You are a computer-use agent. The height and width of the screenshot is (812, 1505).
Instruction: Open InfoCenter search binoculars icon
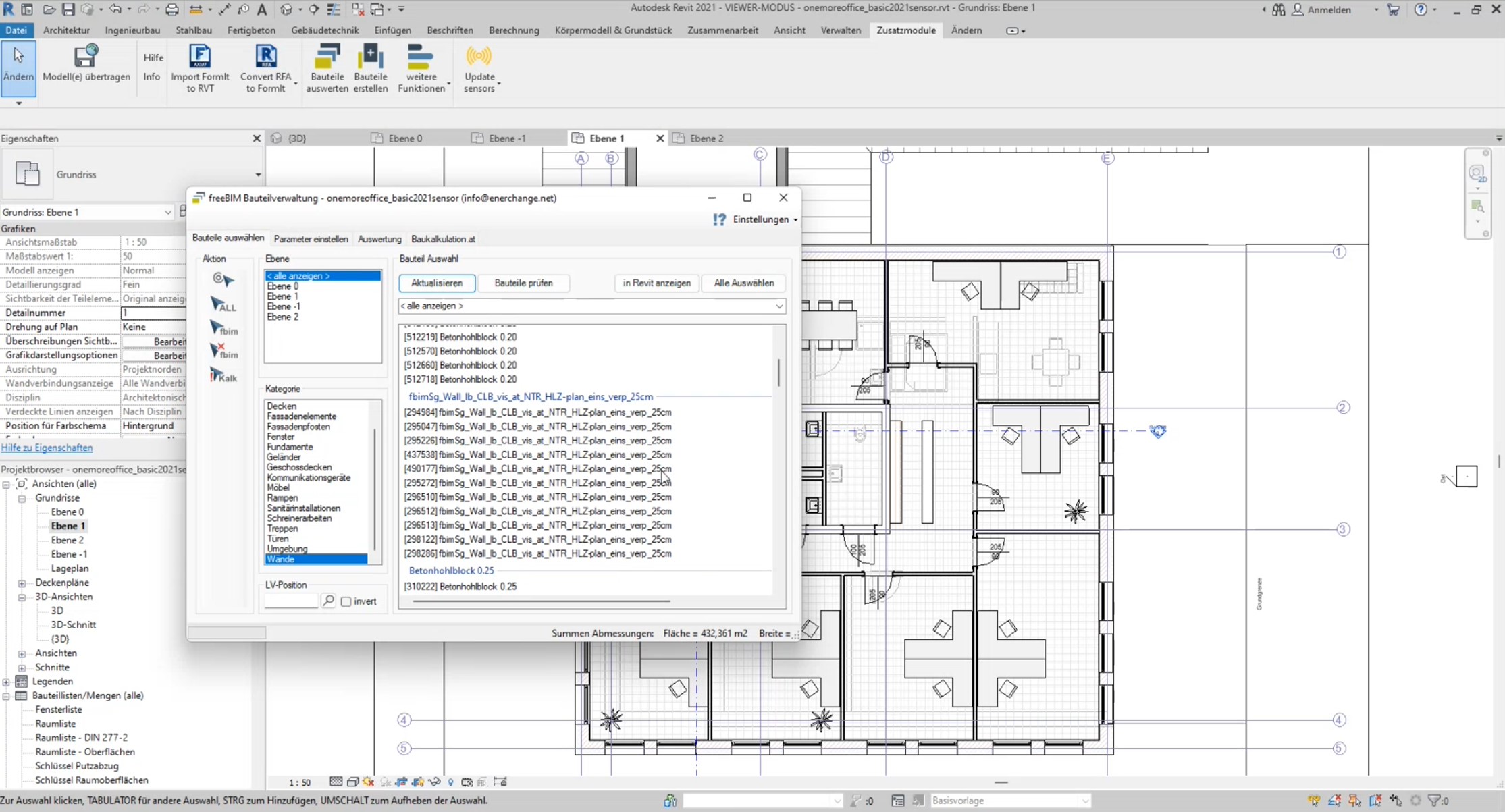point(1278,9)
